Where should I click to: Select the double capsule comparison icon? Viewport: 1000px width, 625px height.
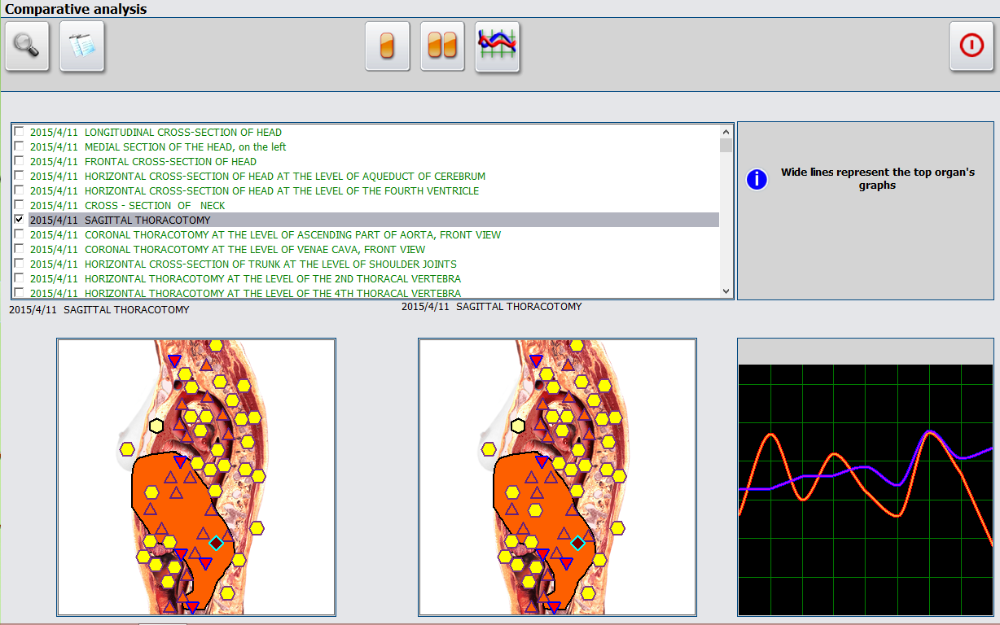click(442, 47)
